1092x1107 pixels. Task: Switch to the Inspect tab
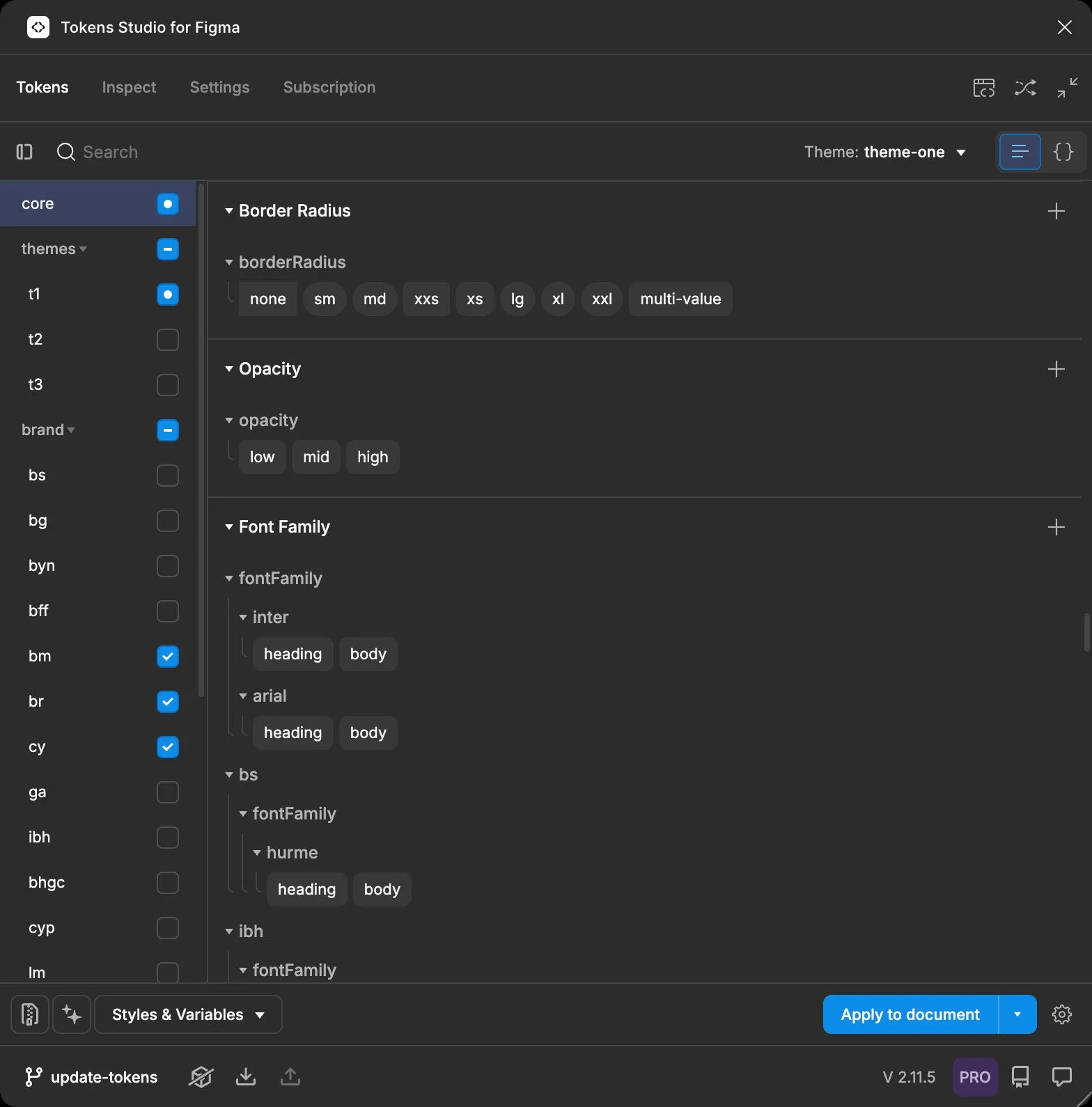pos(129,87)
